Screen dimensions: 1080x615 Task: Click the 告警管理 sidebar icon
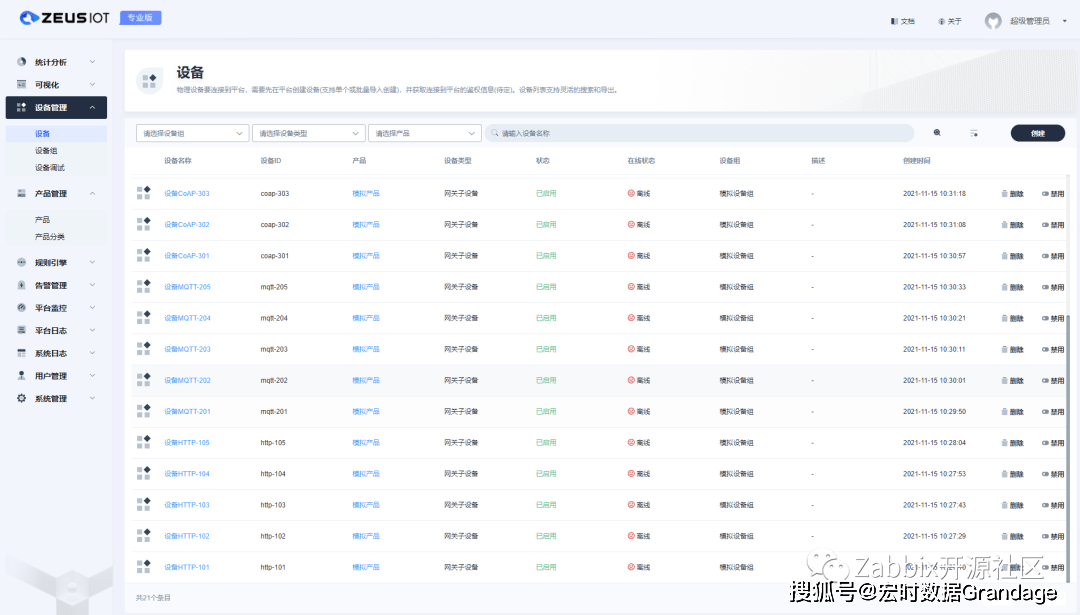point(20,285)
